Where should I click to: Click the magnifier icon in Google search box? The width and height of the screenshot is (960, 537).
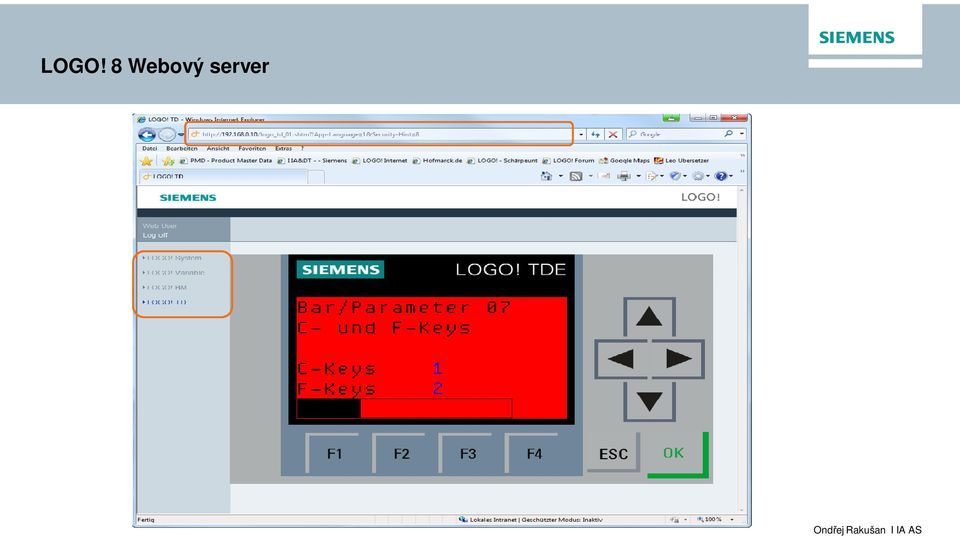point(728,133)
